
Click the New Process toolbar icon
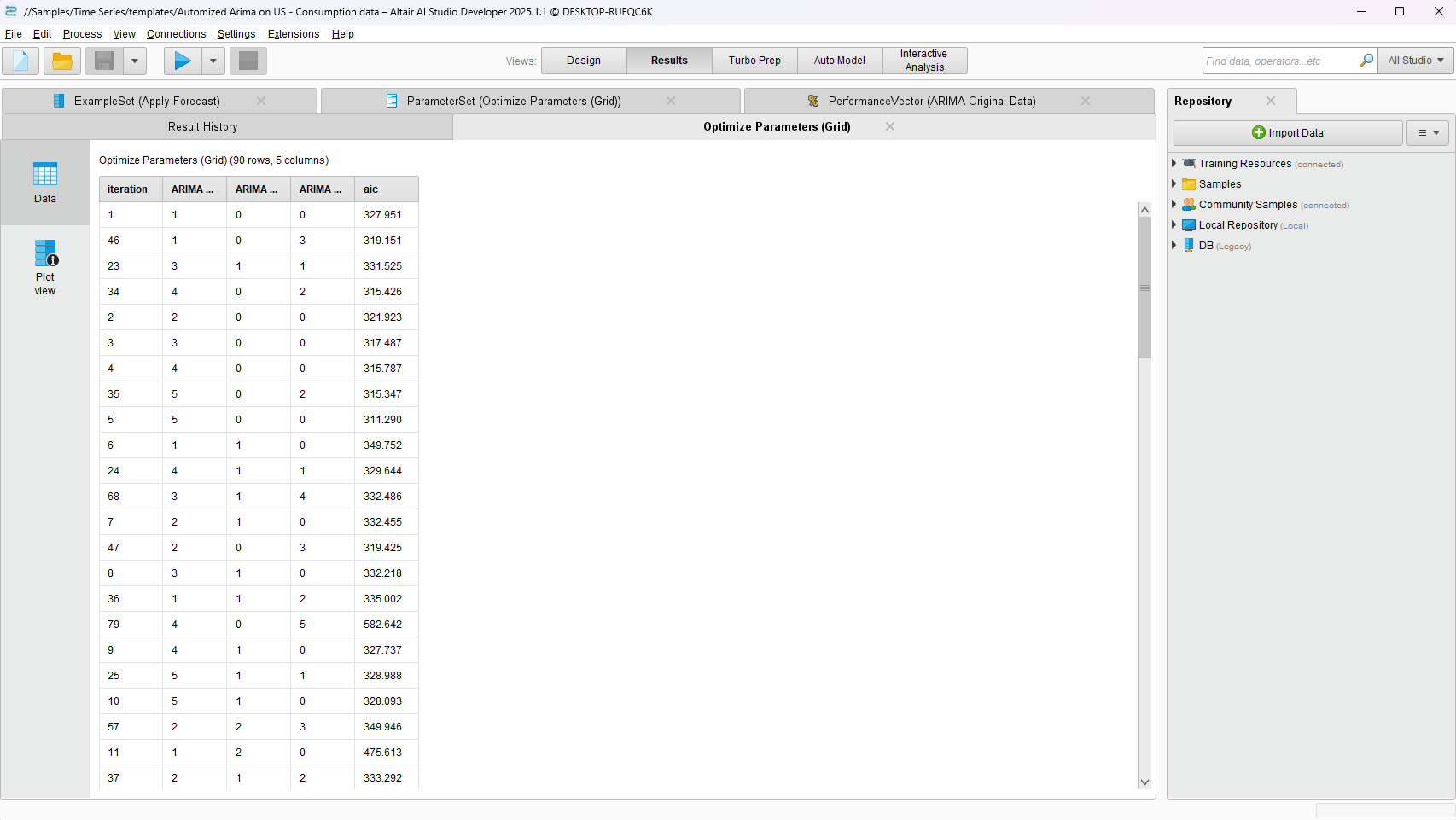[x=20, y=61]
